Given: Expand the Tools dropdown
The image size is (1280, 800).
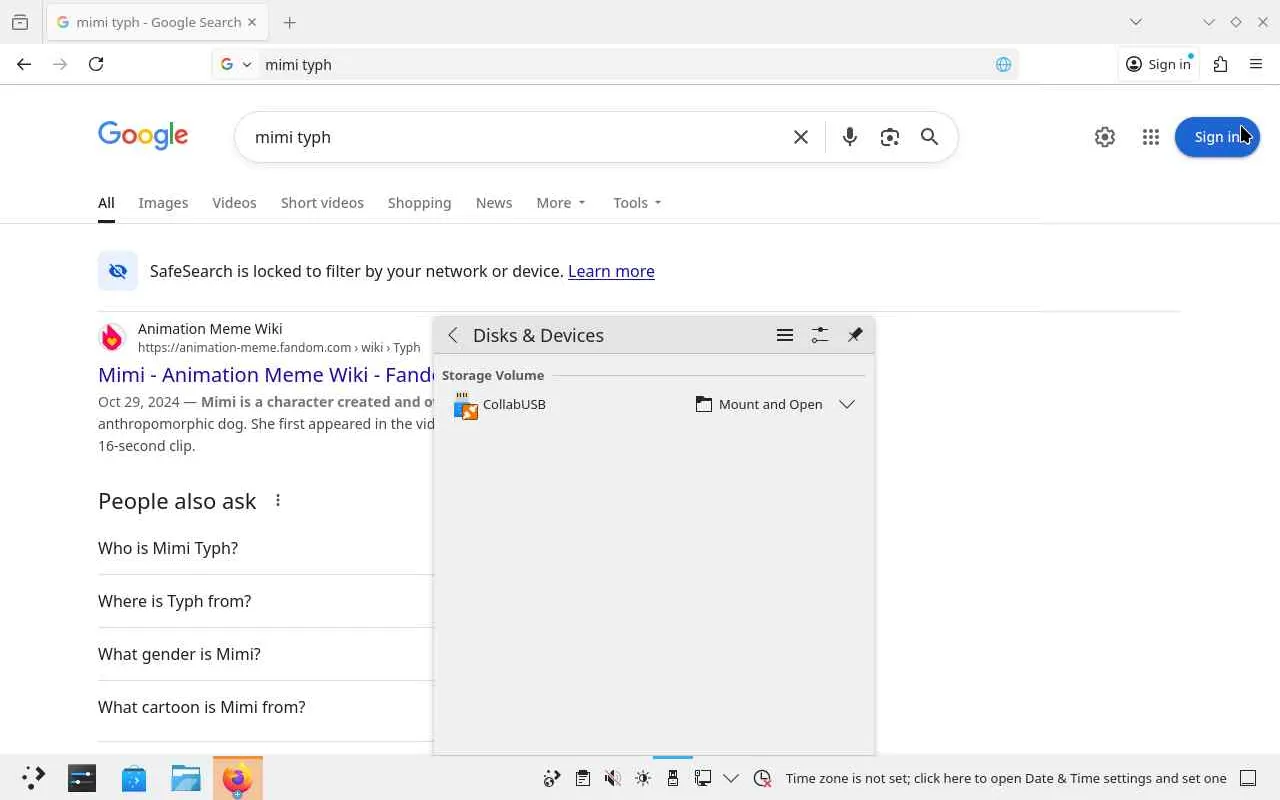Looking at the screenshot, I should click(x=637, y=202).
